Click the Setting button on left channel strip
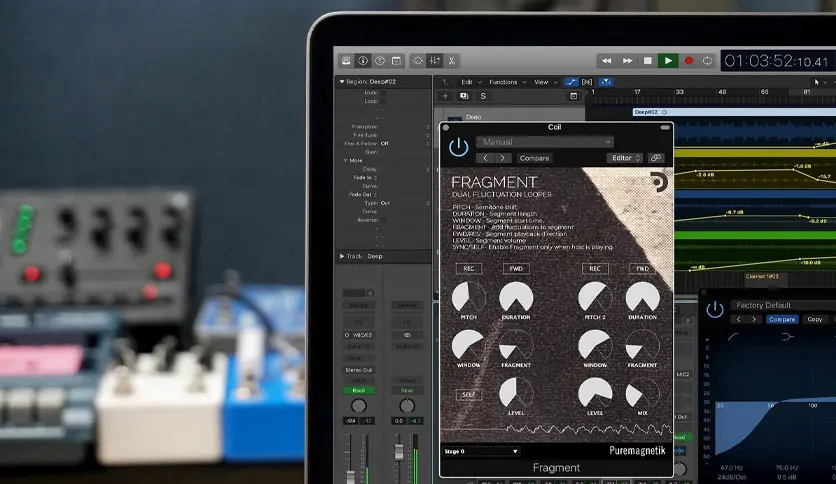836x484 pixels. (x=359, y=305)
